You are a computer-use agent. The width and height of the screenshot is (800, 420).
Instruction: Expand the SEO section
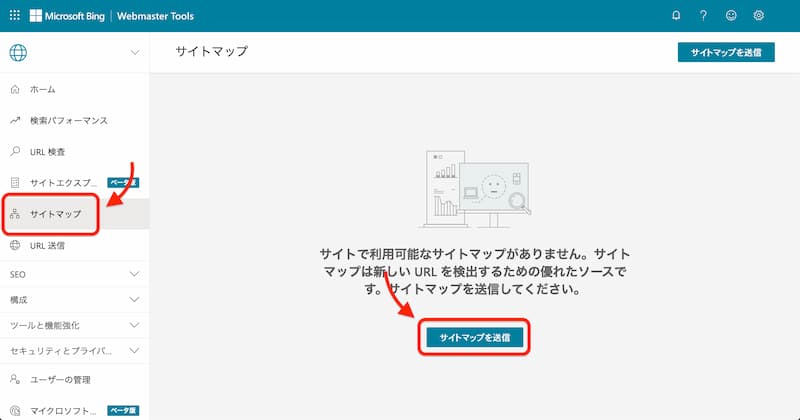pyautogui.click(x=74, y=275)
